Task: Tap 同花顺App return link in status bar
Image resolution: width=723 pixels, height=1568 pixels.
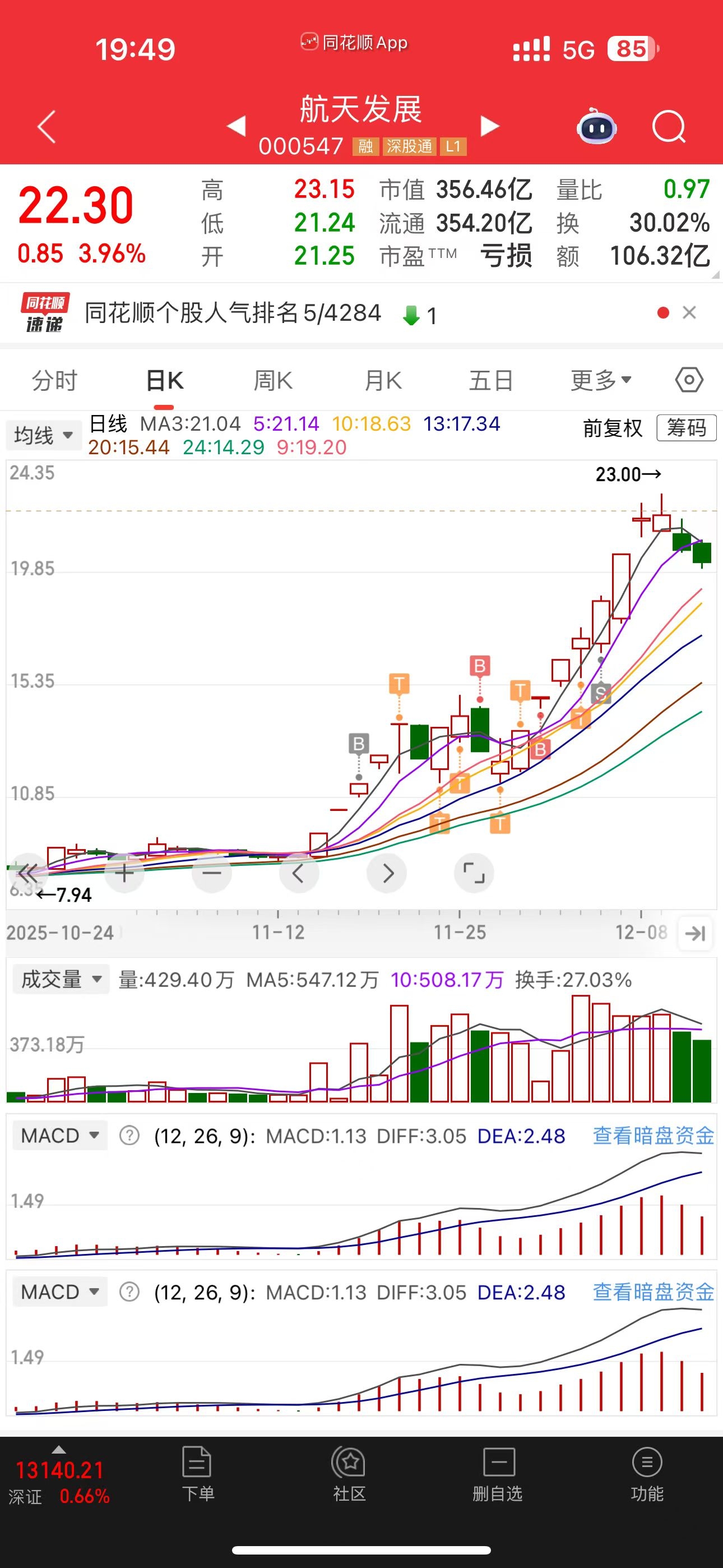Action: pos(354,43)
